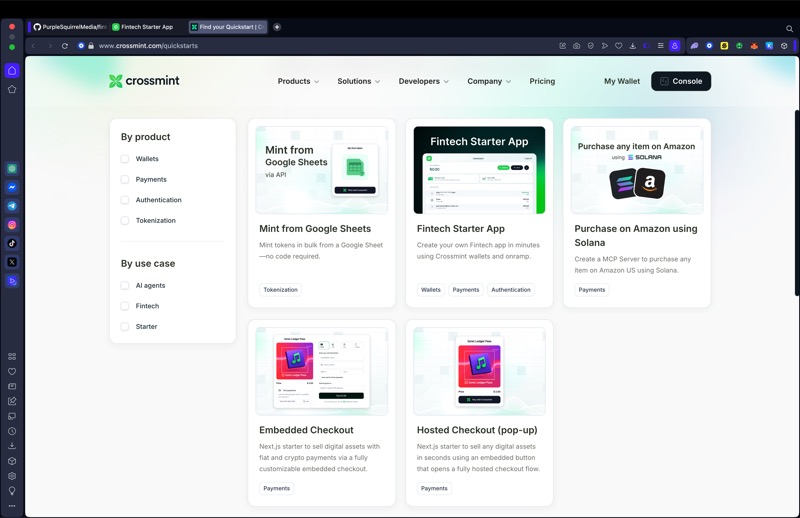This screenshot has width=800, height=518.
Task: Open the Embedded Checkout card thumbnail
Action: 322,371
